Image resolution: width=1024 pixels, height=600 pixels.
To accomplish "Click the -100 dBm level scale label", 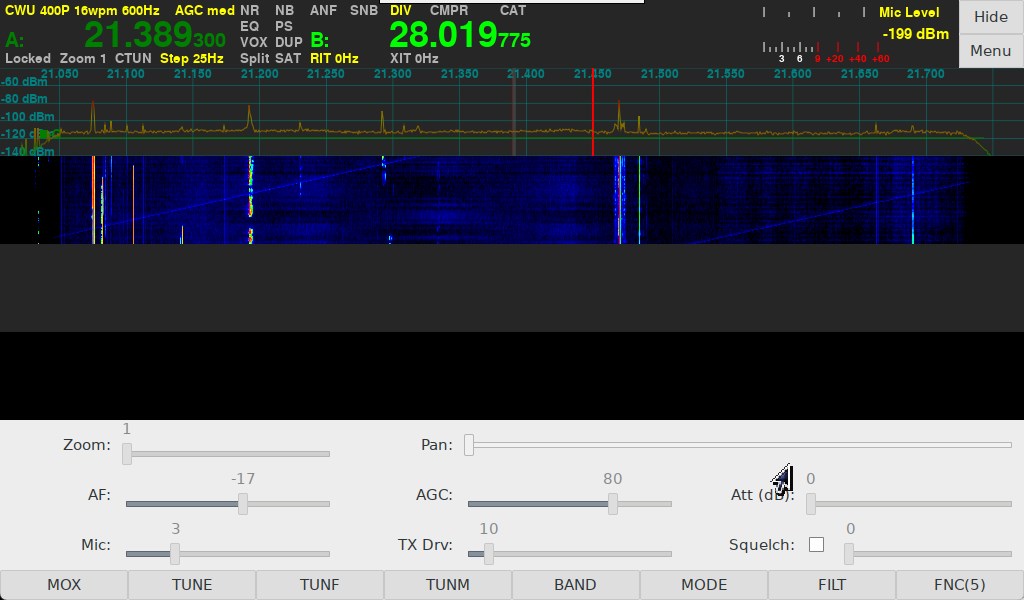I will point(27,117).
